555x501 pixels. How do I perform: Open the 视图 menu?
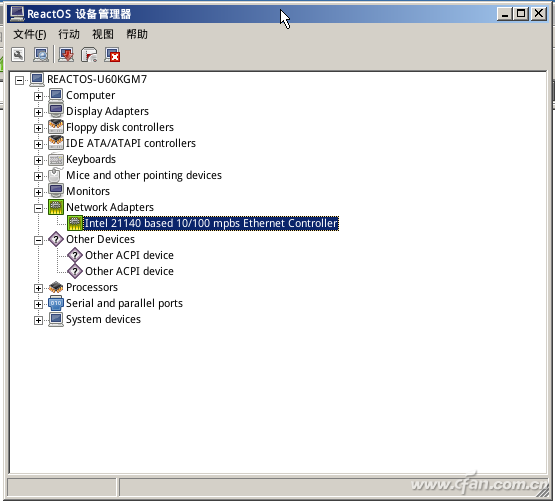(103, 34)
